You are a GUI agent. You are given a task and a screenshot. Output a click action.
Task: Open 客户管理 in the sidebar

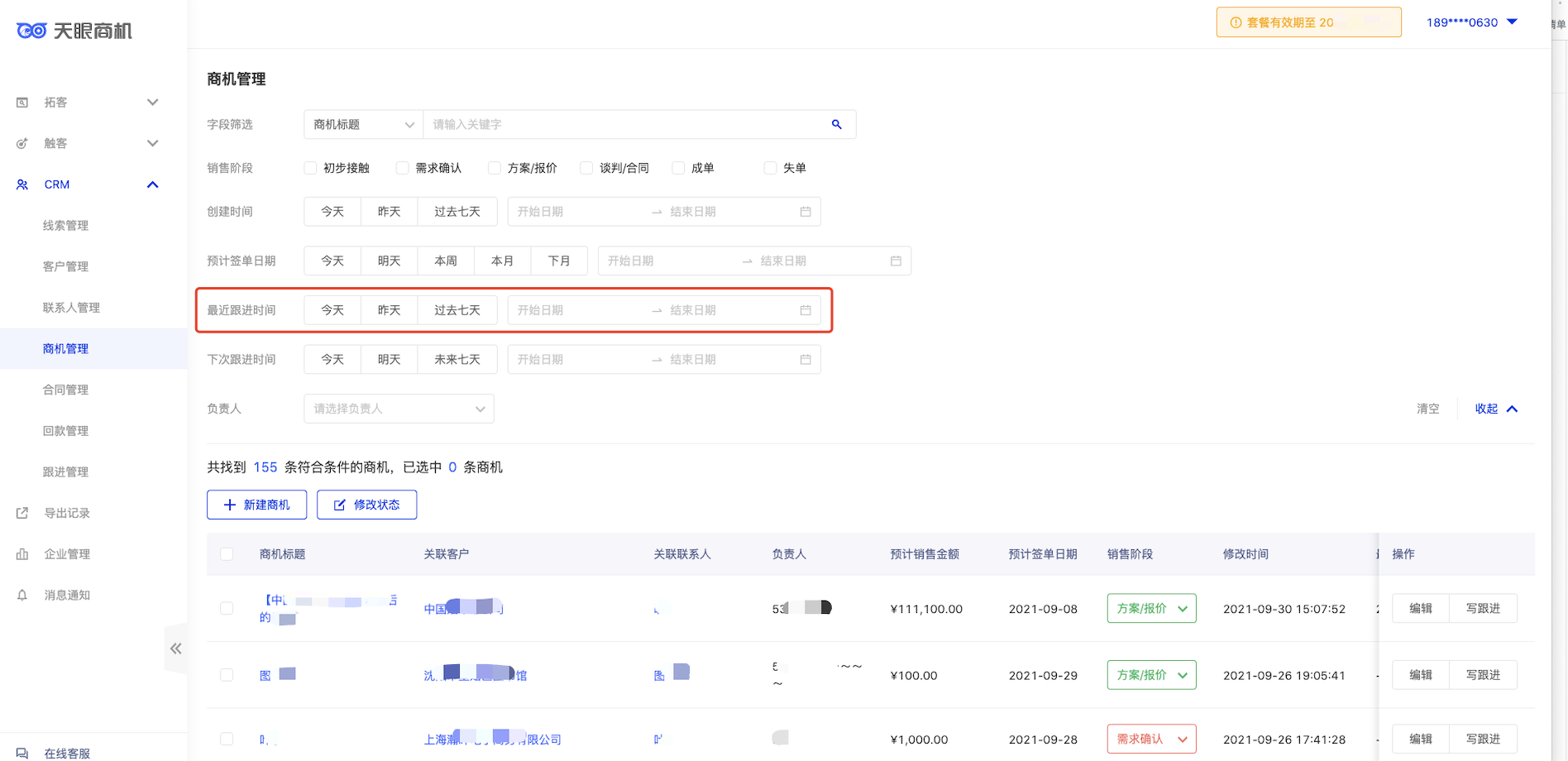pyautogui.click(x=65, y=266)
